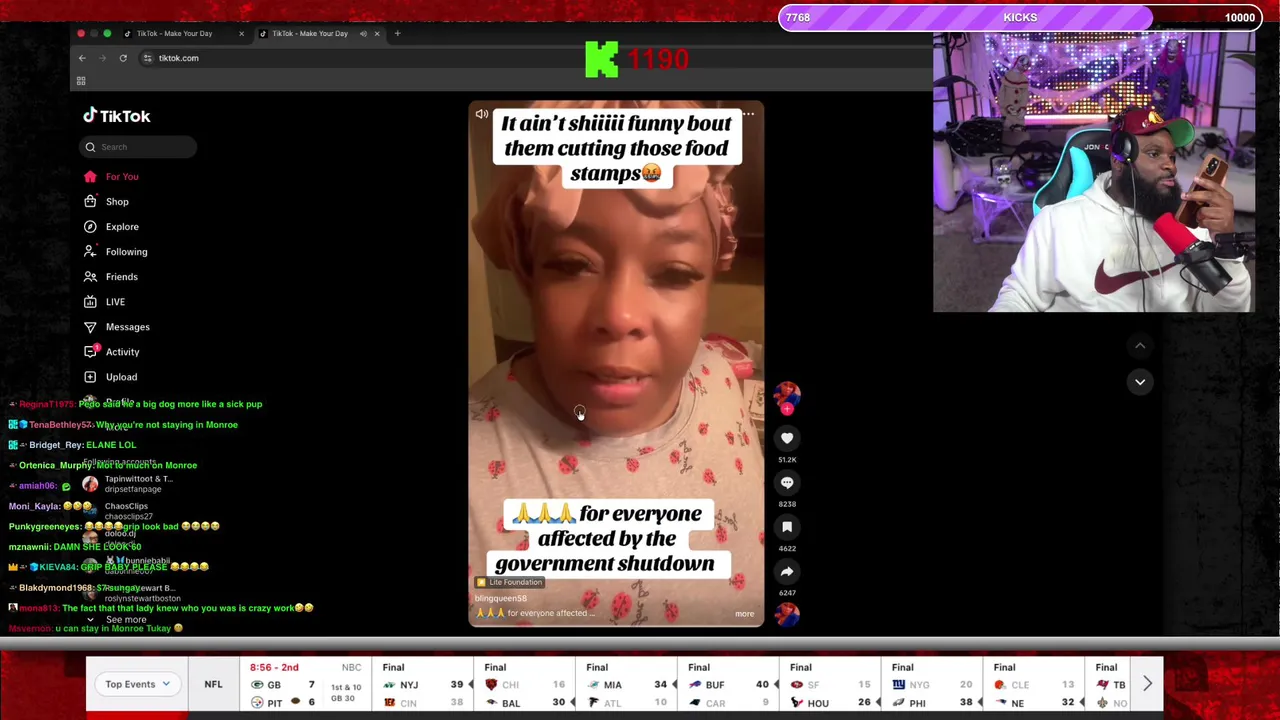The image size is (1280, 720).
Task: Go to the previous video with up chevron
Action: 1140,346
